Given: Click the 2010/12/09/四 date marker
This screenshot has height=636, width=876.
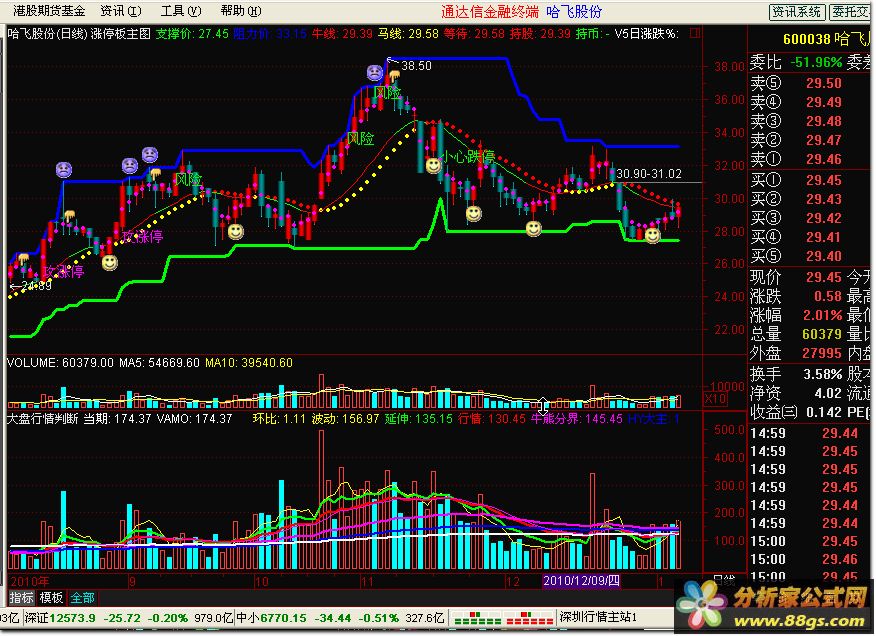Looking at the screenshot, I should (581, 581).
